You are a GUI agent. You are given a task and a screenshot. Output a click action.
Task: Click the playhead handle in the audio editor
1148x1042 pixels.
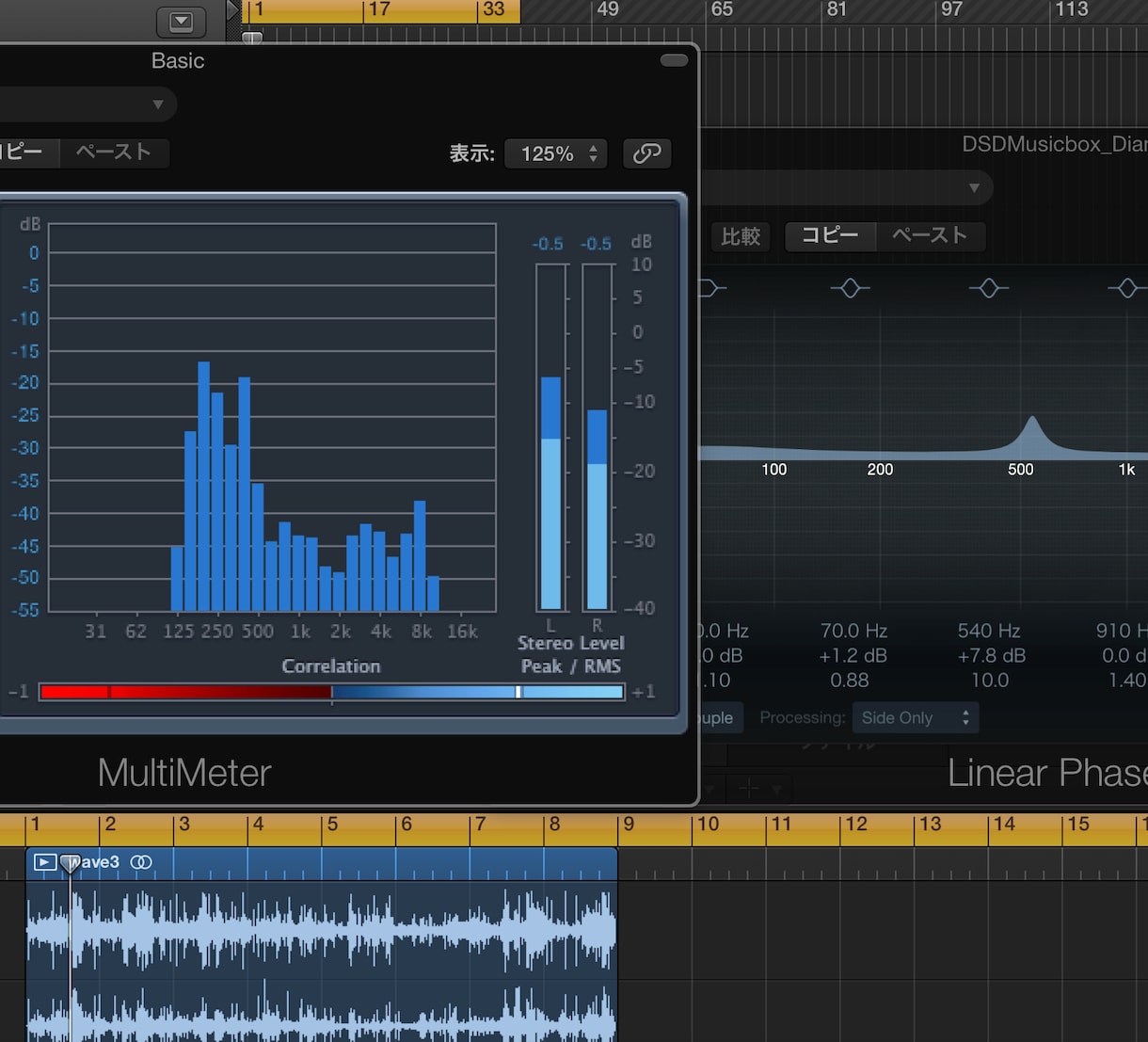tap(70, 863)
